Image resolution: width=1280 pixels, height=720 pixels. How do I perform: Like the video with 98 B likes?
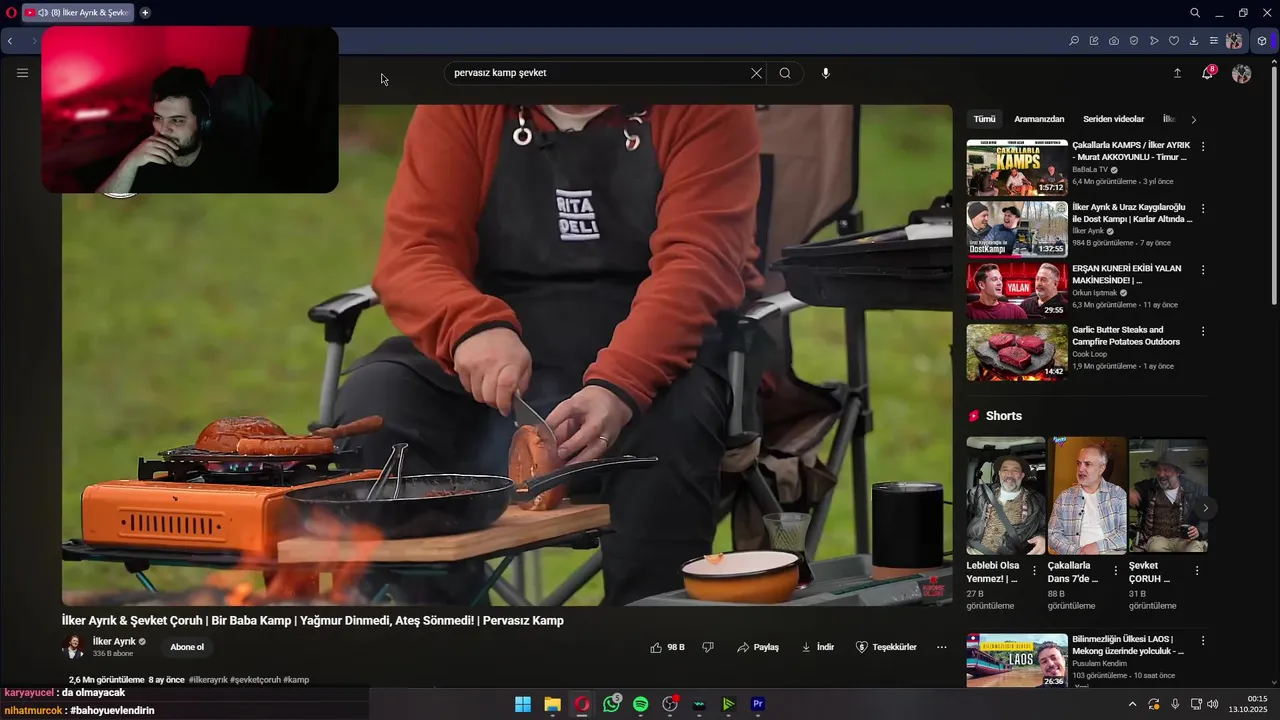point(667,647)
